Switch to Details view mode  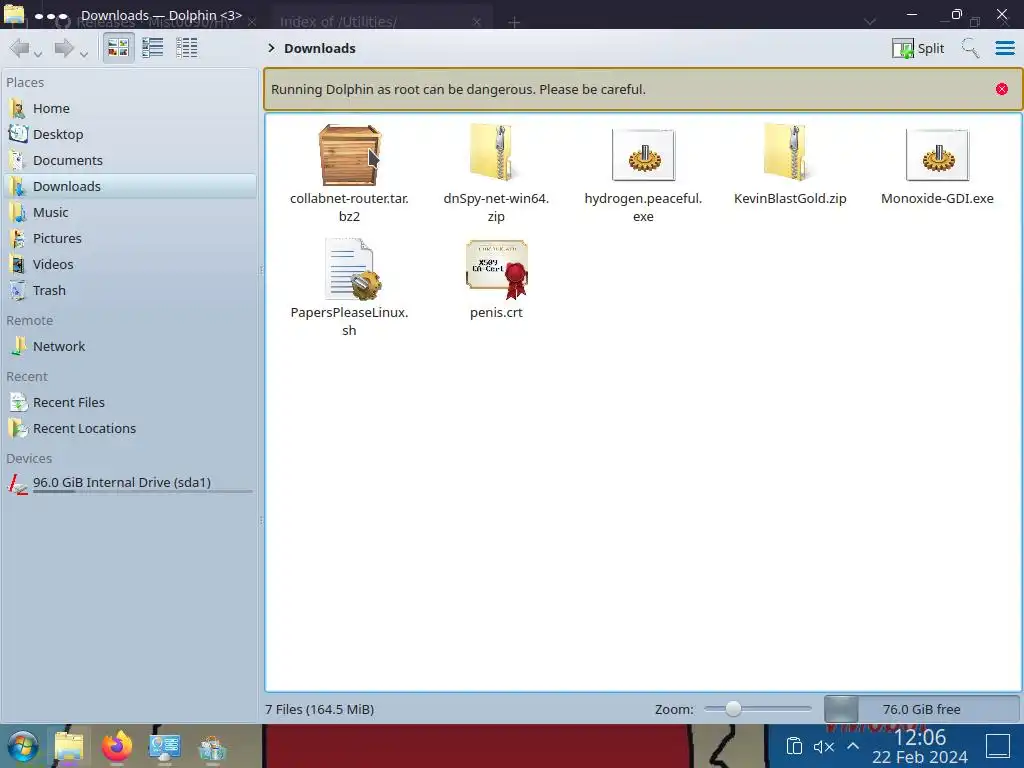point(187,48)
